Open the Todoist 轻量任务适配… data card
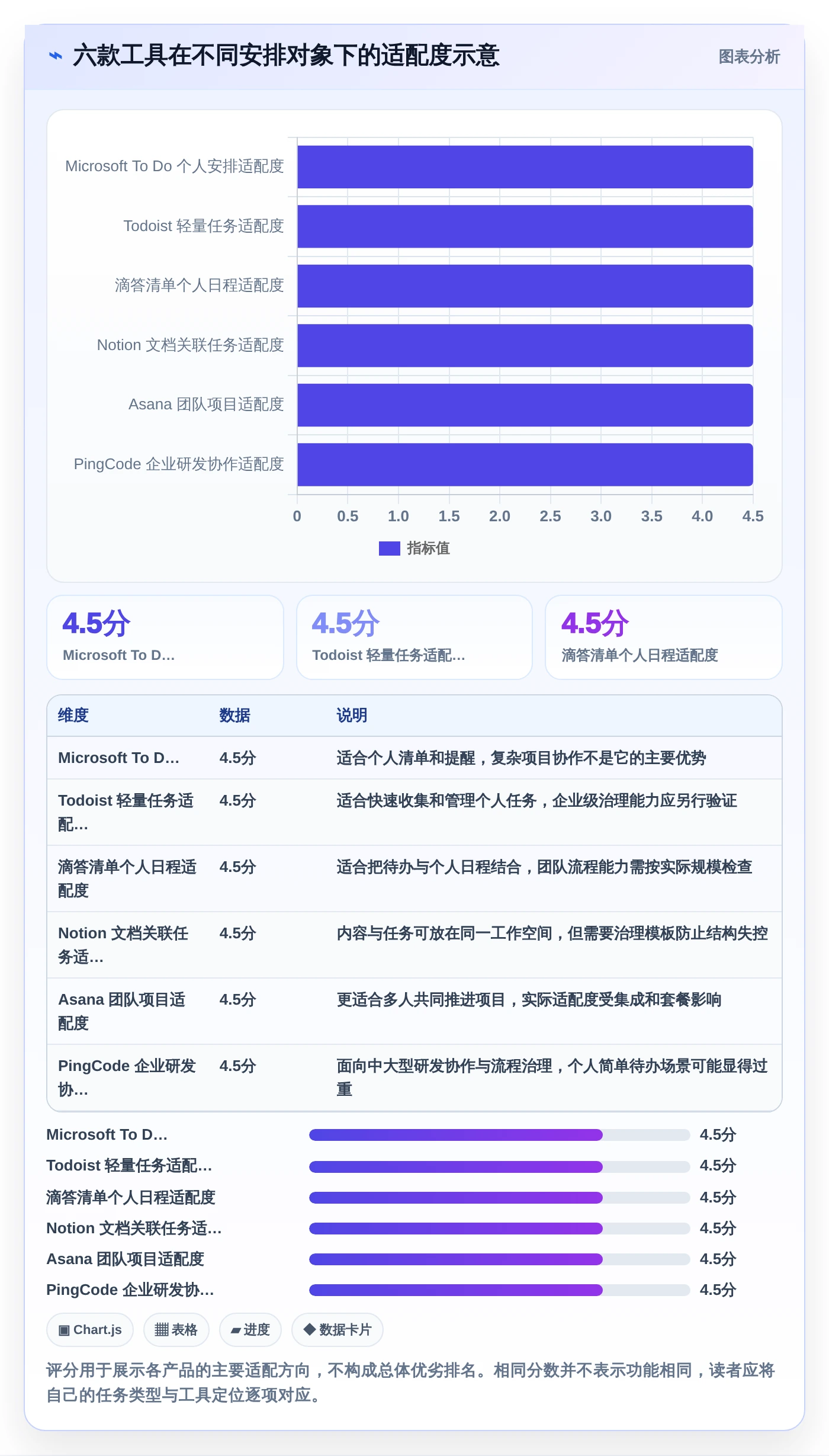Image resolution: width=829 pixels, height=1456 pixels. (x=415, y=637)
